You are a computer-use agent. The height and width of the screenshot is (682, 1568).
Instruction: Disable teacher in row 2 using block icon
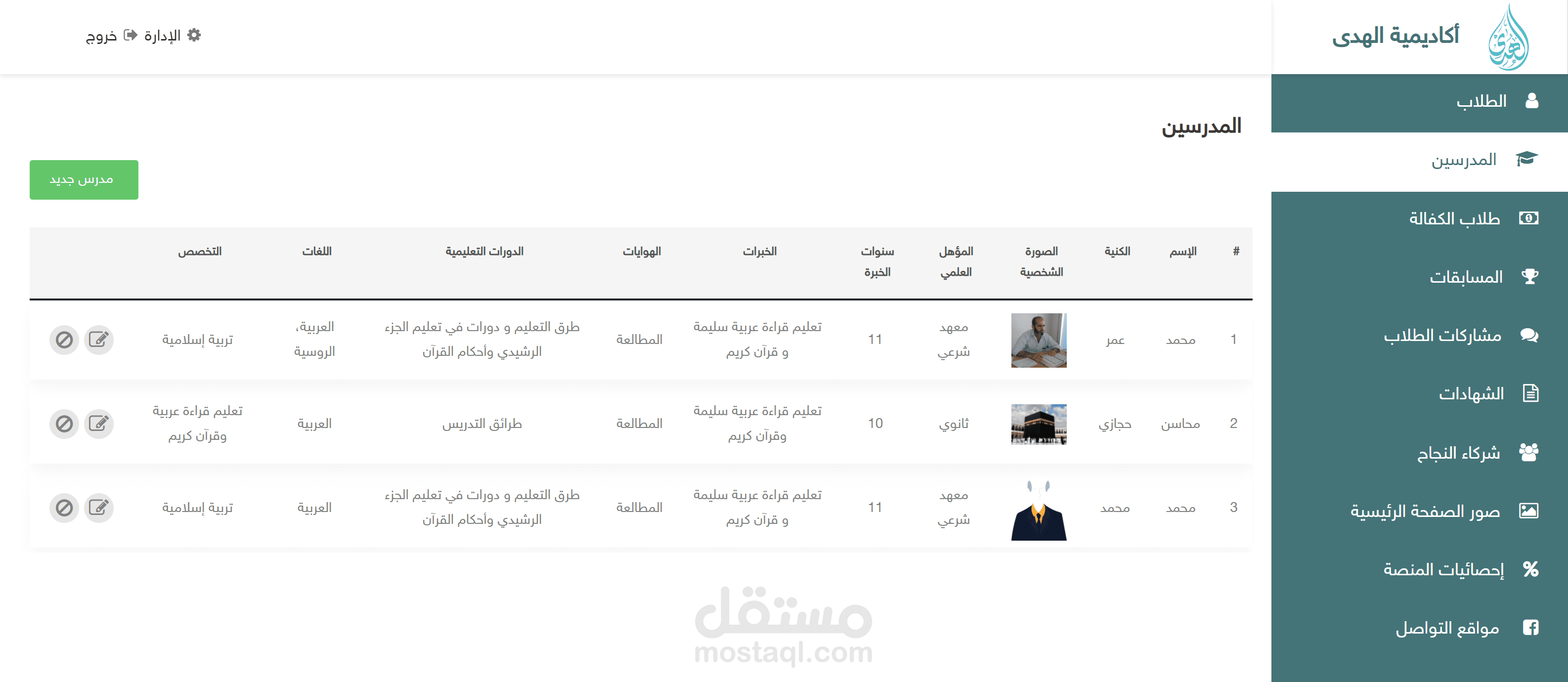click(64, 424)
